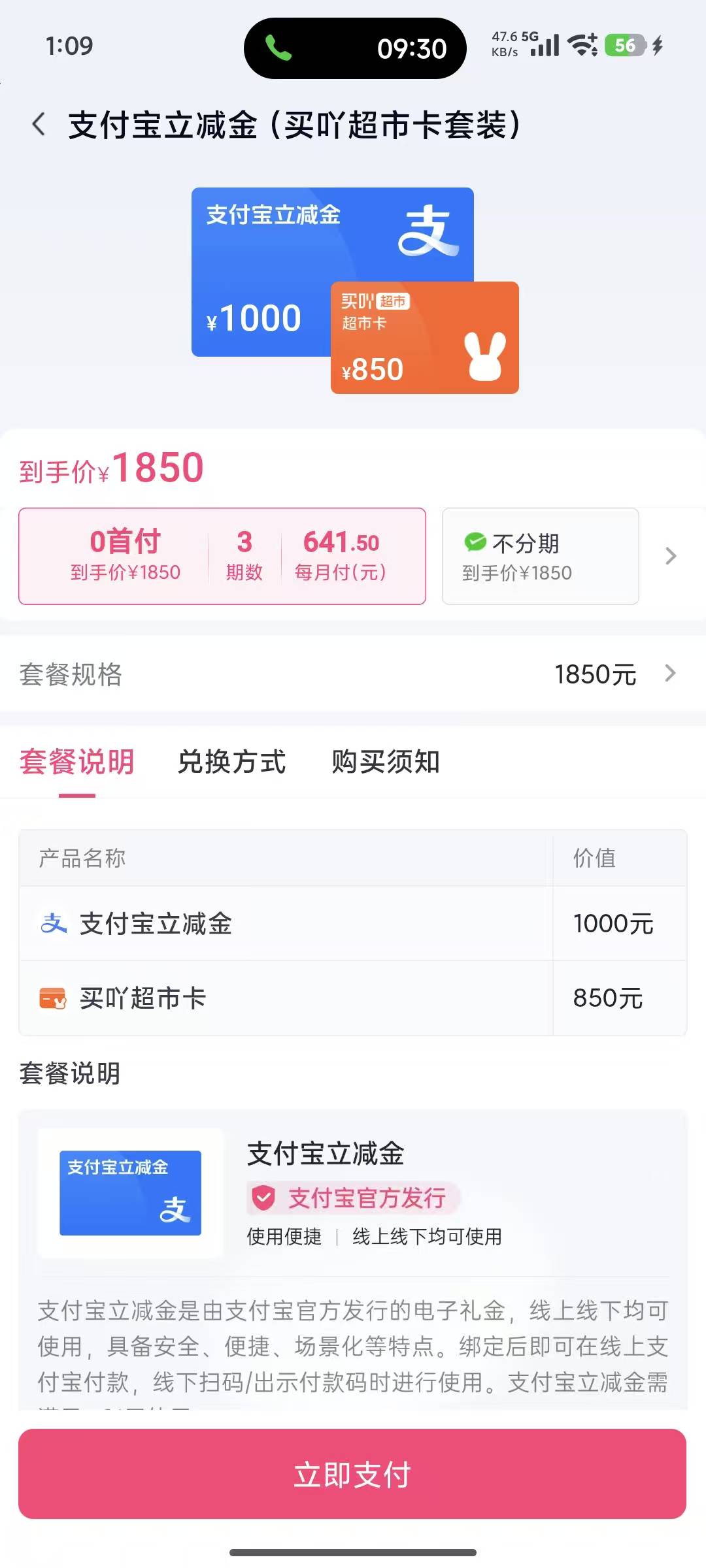706x1568 pixels.
Task: Select the 0首付 3-period installment option
Action: point(222,556)
